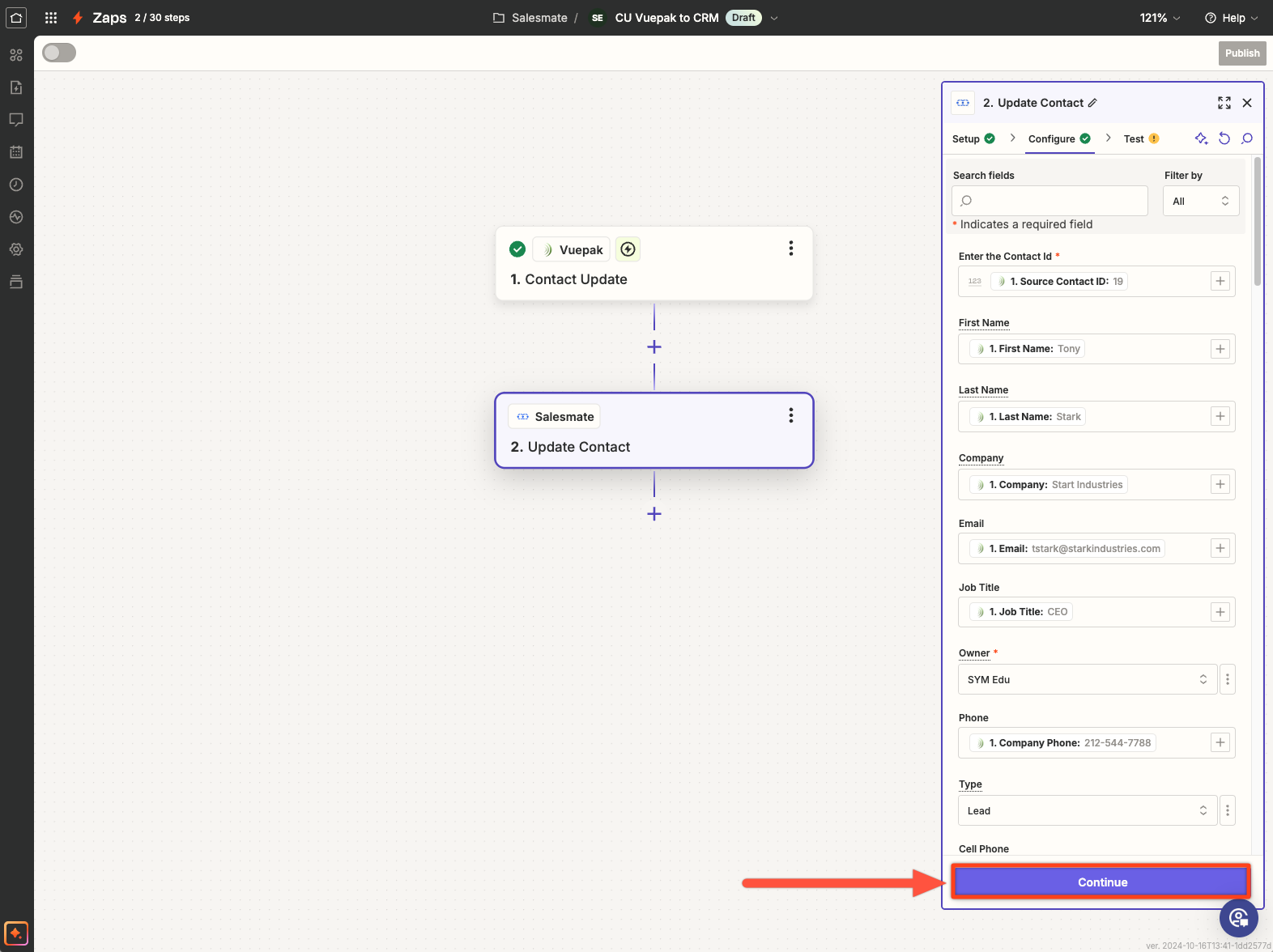Click the Search fields input box
The height and width of the screenshot is (952, 1273).
(x=1049, y=201)
